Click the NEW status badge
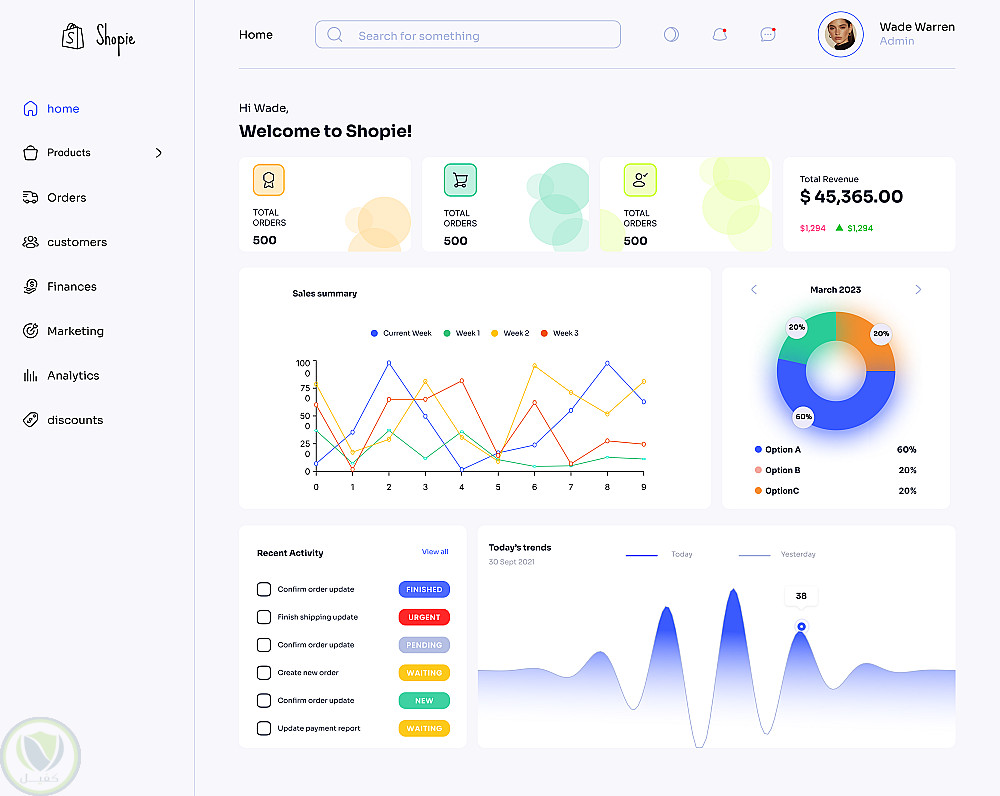This screenshot has height=796, width=1000. tap(424, 700)
